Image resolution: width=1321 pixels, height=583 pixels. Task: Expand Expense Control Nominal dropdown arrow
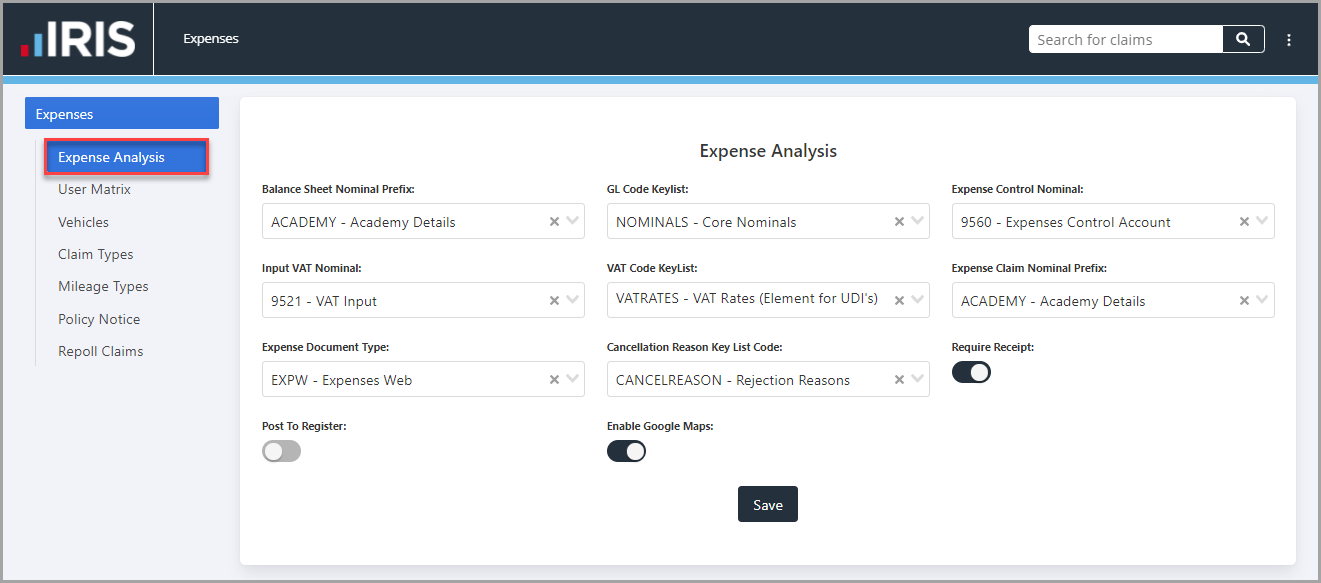coord(1263,222)
